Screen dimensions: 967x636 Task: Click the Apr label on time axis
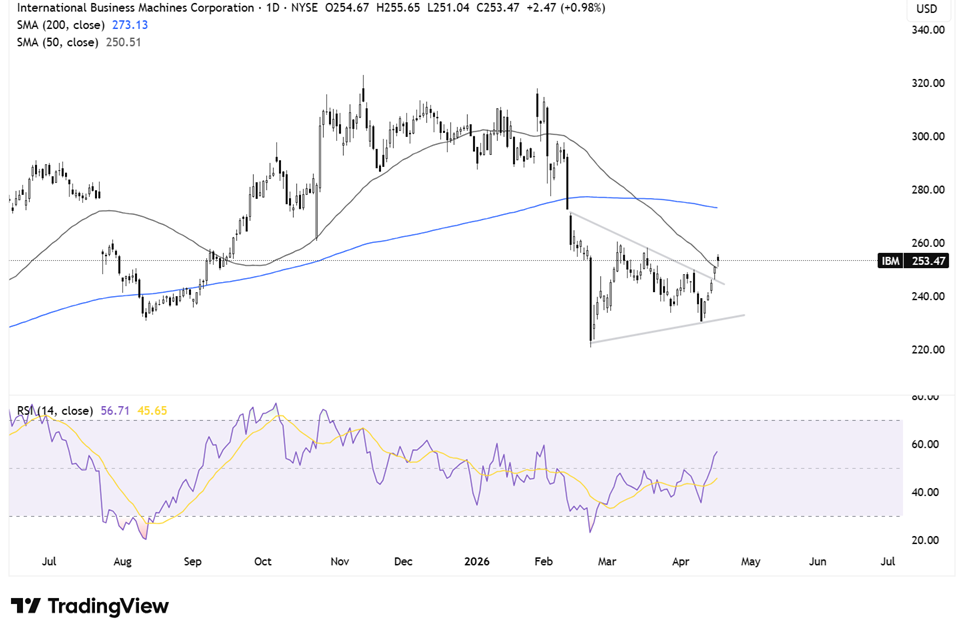(x=680, y=562)
